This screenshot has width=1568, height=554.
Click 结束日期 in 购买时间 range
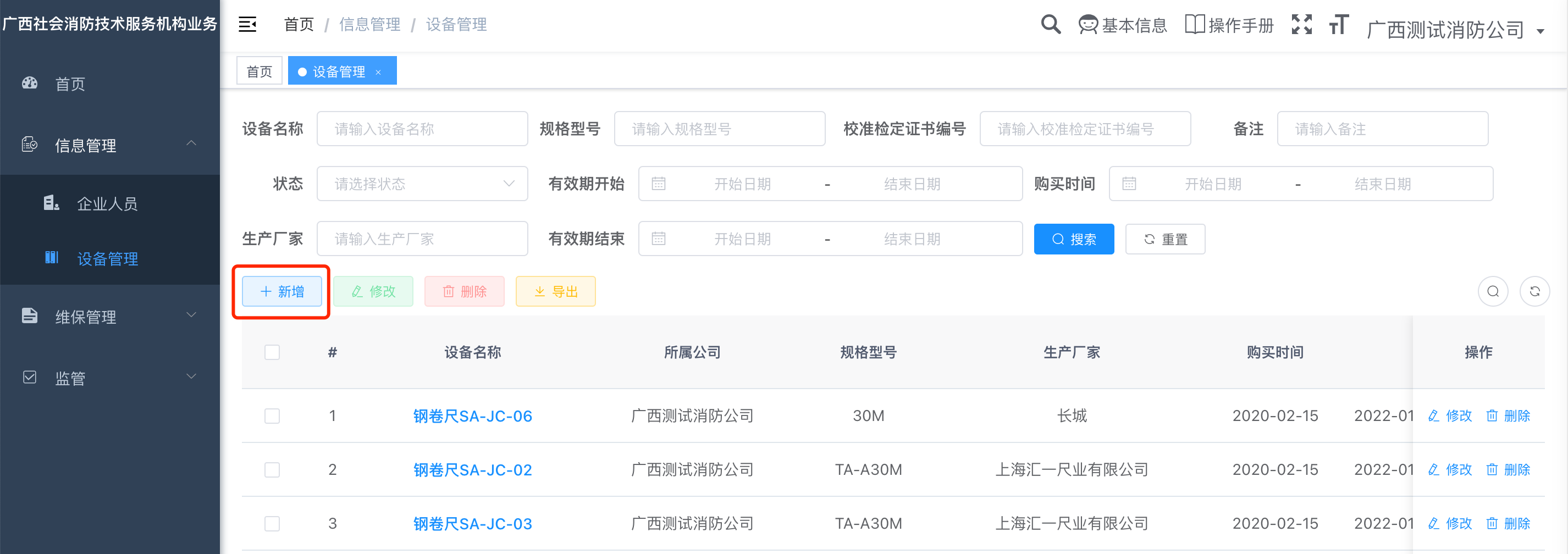(1382, 184)
